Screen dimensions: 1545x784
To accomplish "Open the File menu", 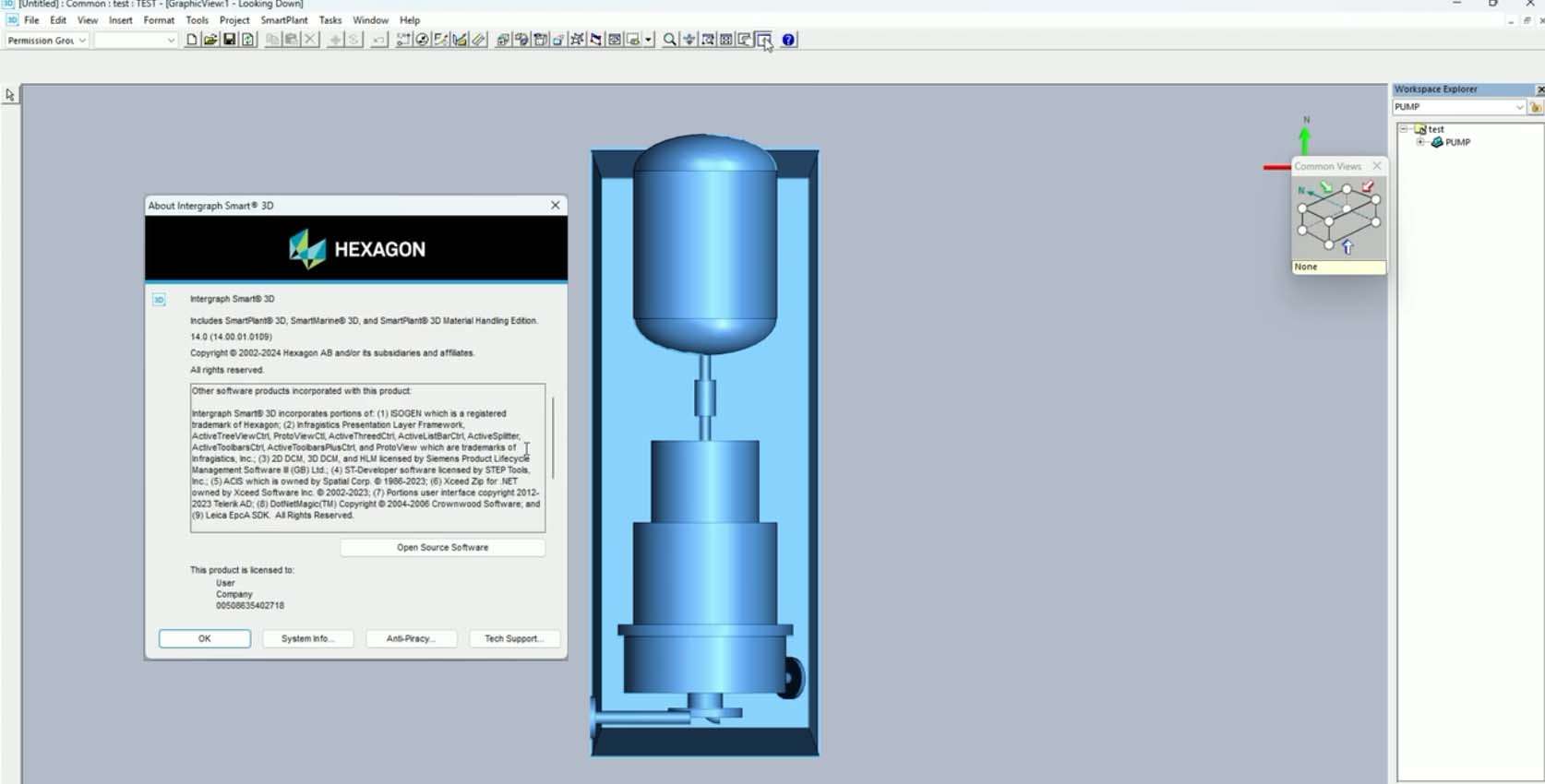I will point(31,20).
